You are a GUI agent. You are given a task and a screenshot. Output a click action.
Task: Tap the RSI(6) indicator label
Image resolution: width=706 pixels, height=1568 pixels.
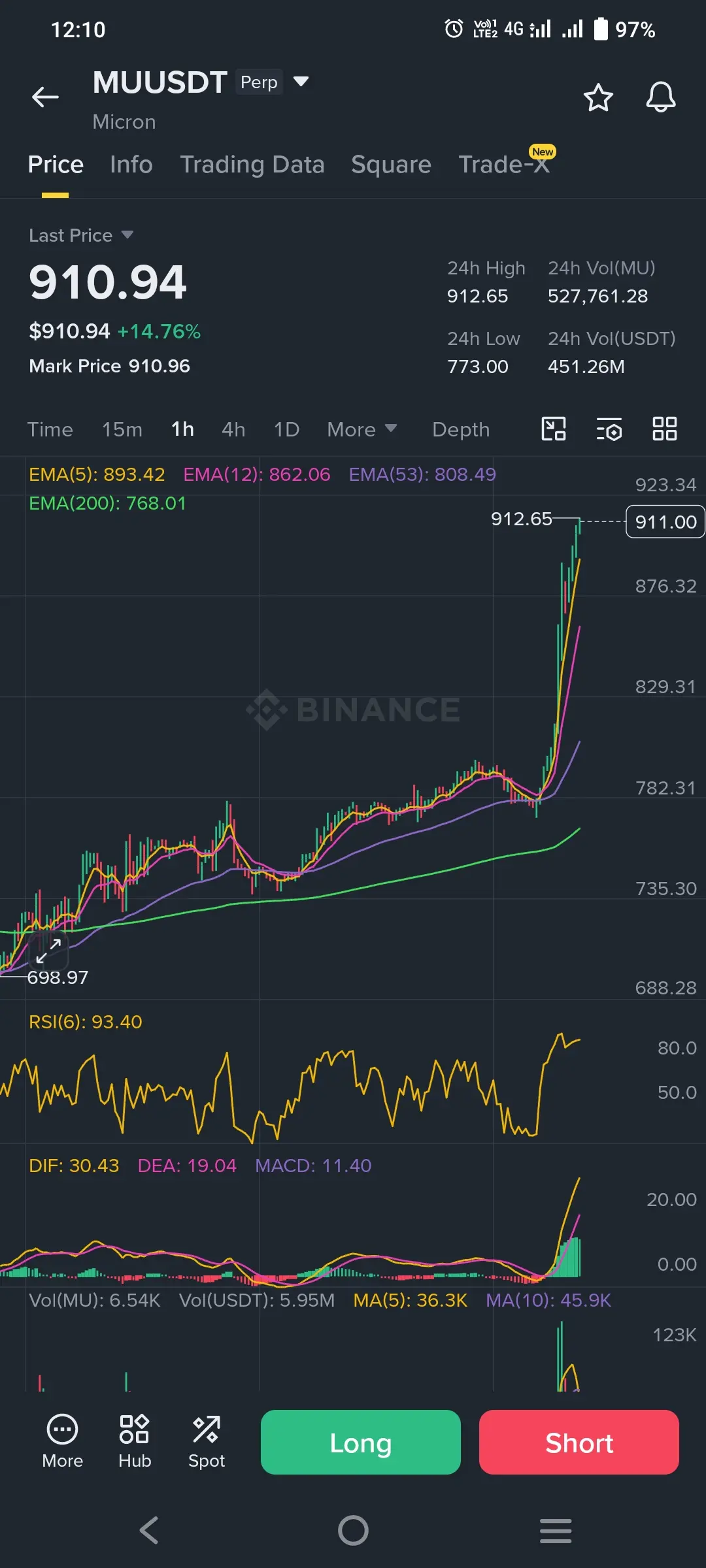pos(86,1022)
